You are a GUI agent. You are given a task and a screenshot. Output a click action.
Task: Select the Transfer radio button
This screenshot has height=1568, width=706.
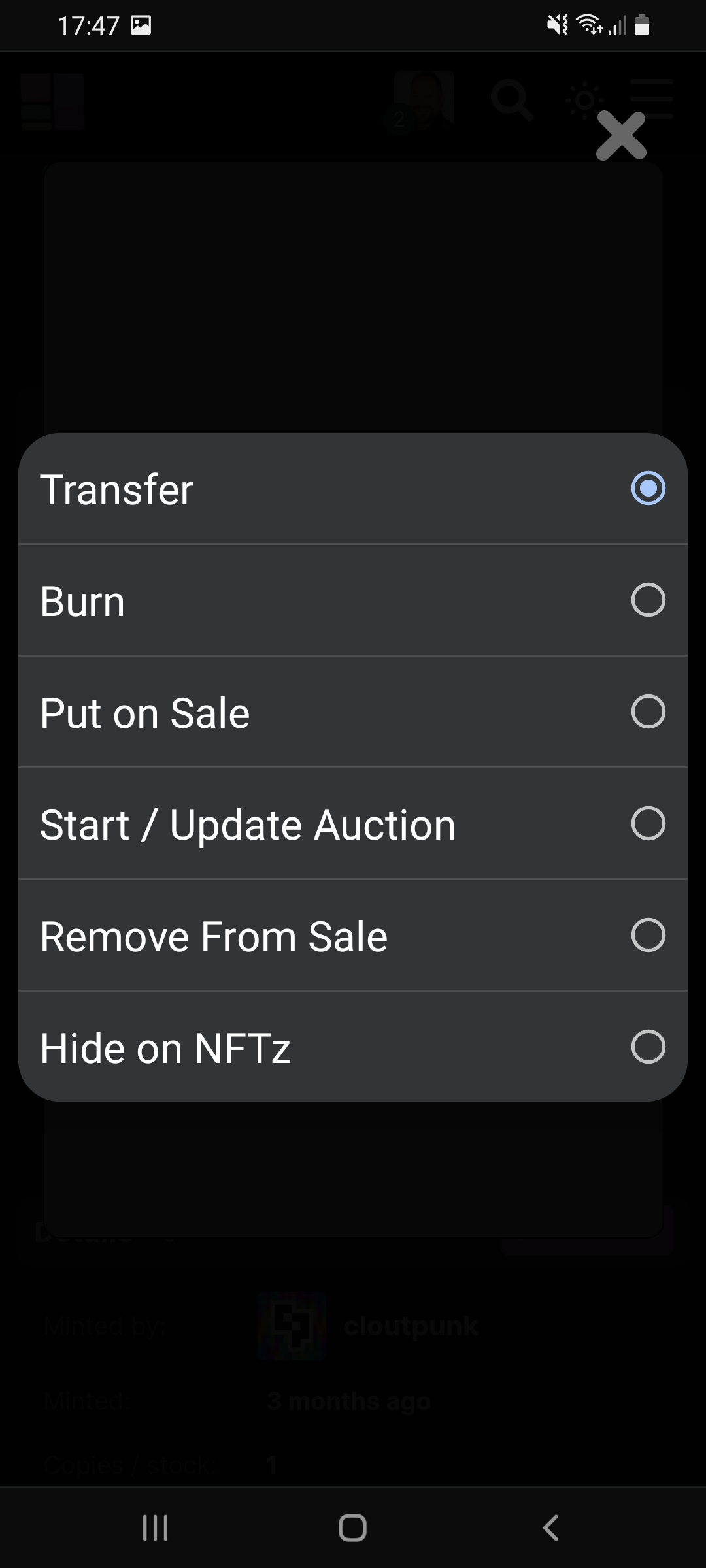pyautogui.click(x=648, y=489)
